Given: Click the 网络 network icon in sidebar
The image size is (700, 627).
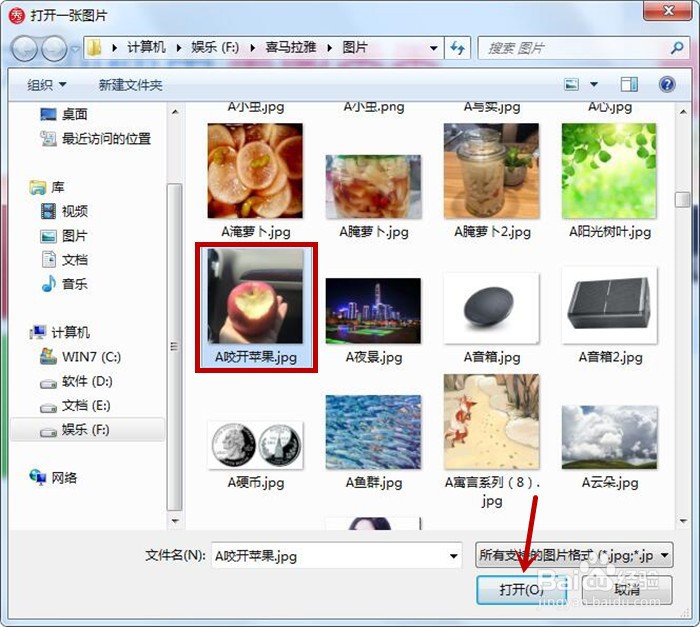Looking at the screenshot, I should 38,477.
